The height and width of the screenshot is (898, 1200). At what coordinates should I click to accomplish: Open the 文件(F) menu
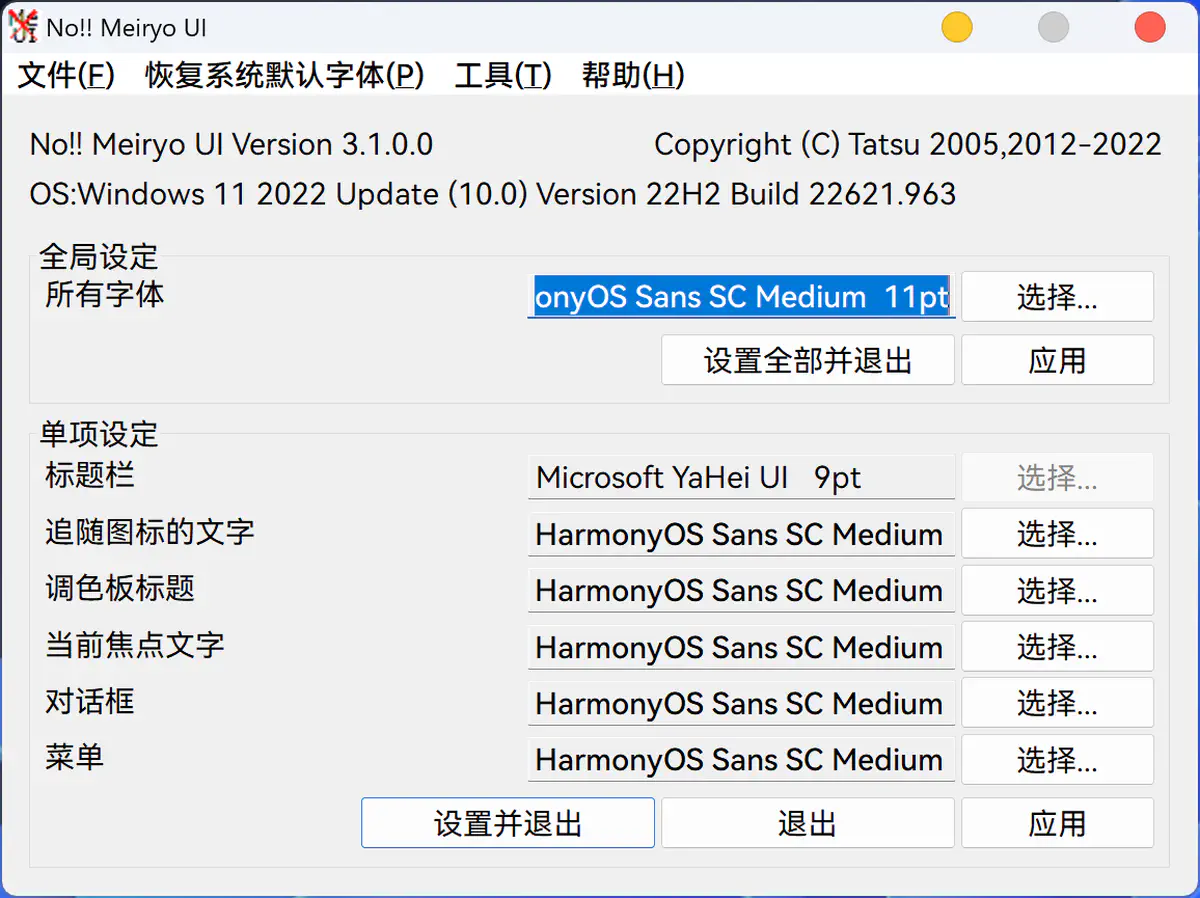pos(67,76)
